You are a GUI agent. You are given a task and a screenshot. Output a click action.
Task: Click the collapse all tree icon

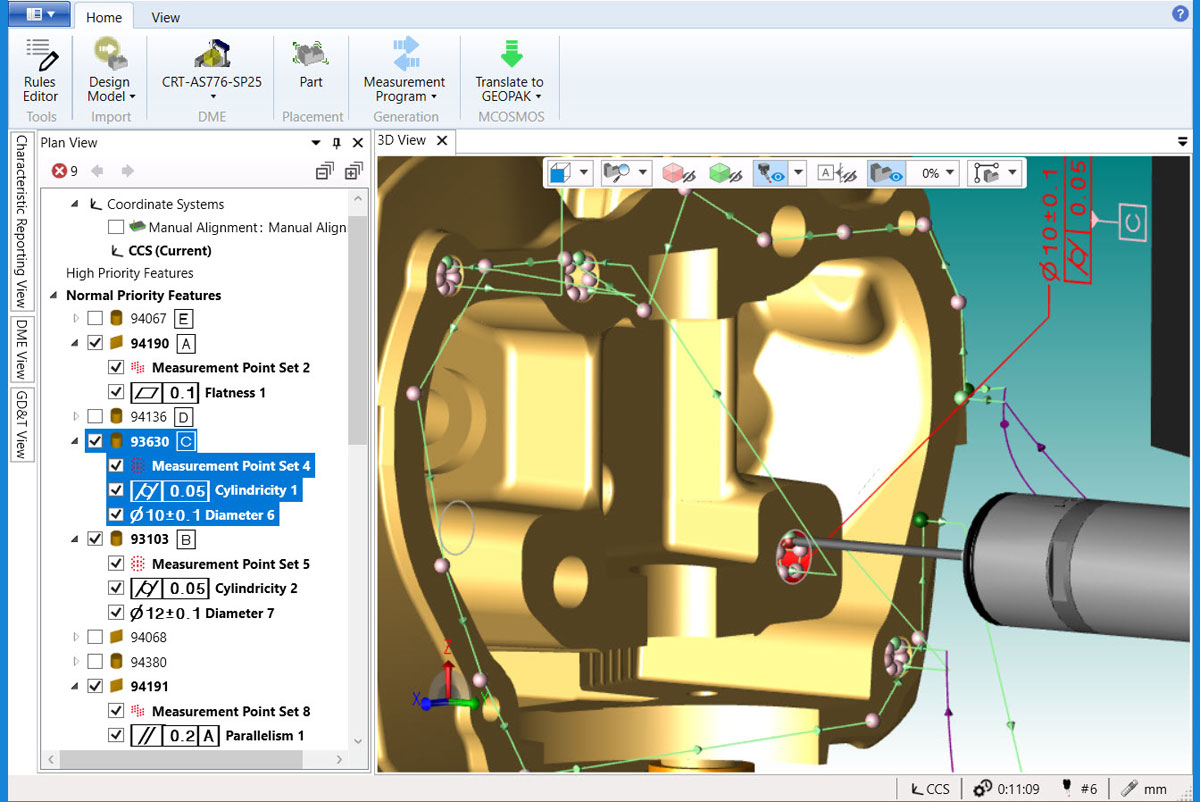tap(324, 171)
